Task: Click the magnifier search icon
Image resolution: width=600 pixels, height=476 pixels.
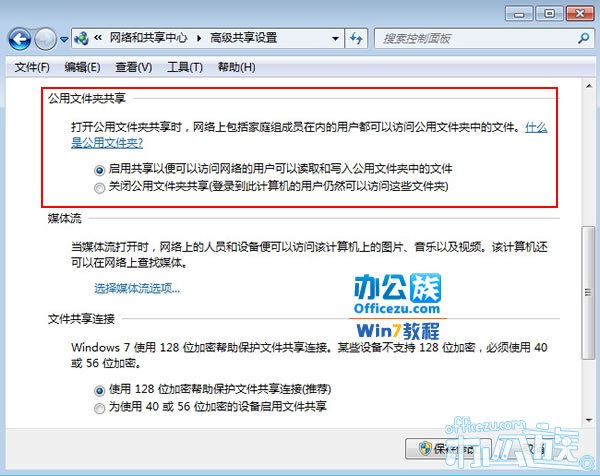Action: [583, 38]
